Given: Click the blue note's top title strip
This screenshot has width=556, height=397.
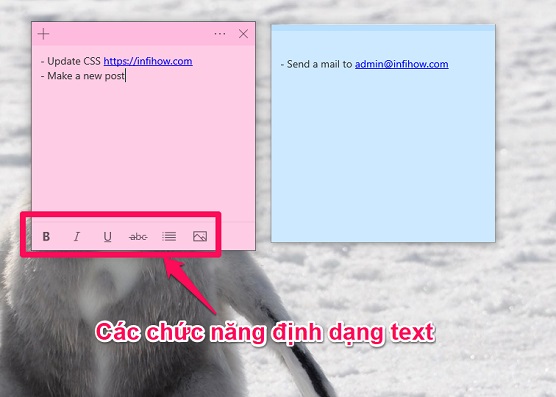Looking at the screenshot, I should (x=383, y=28).
